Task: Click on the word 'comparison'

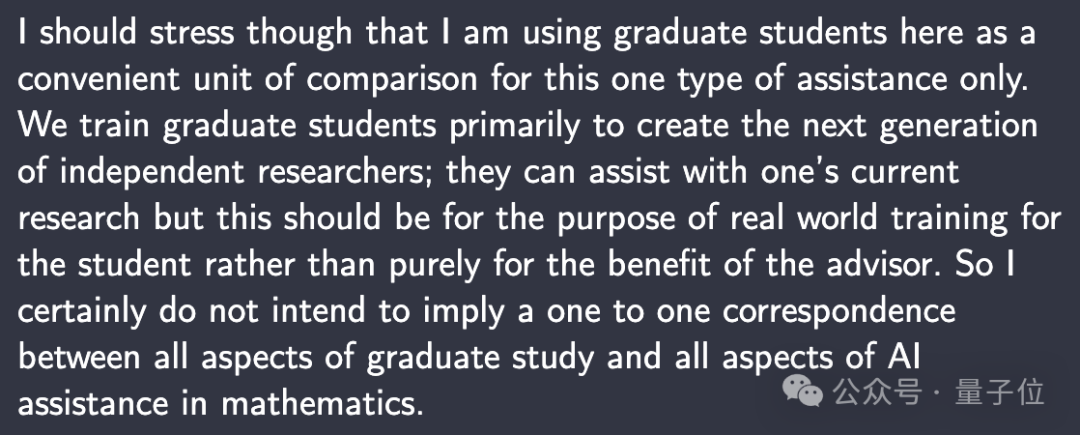Action: (x=392, y=80)
